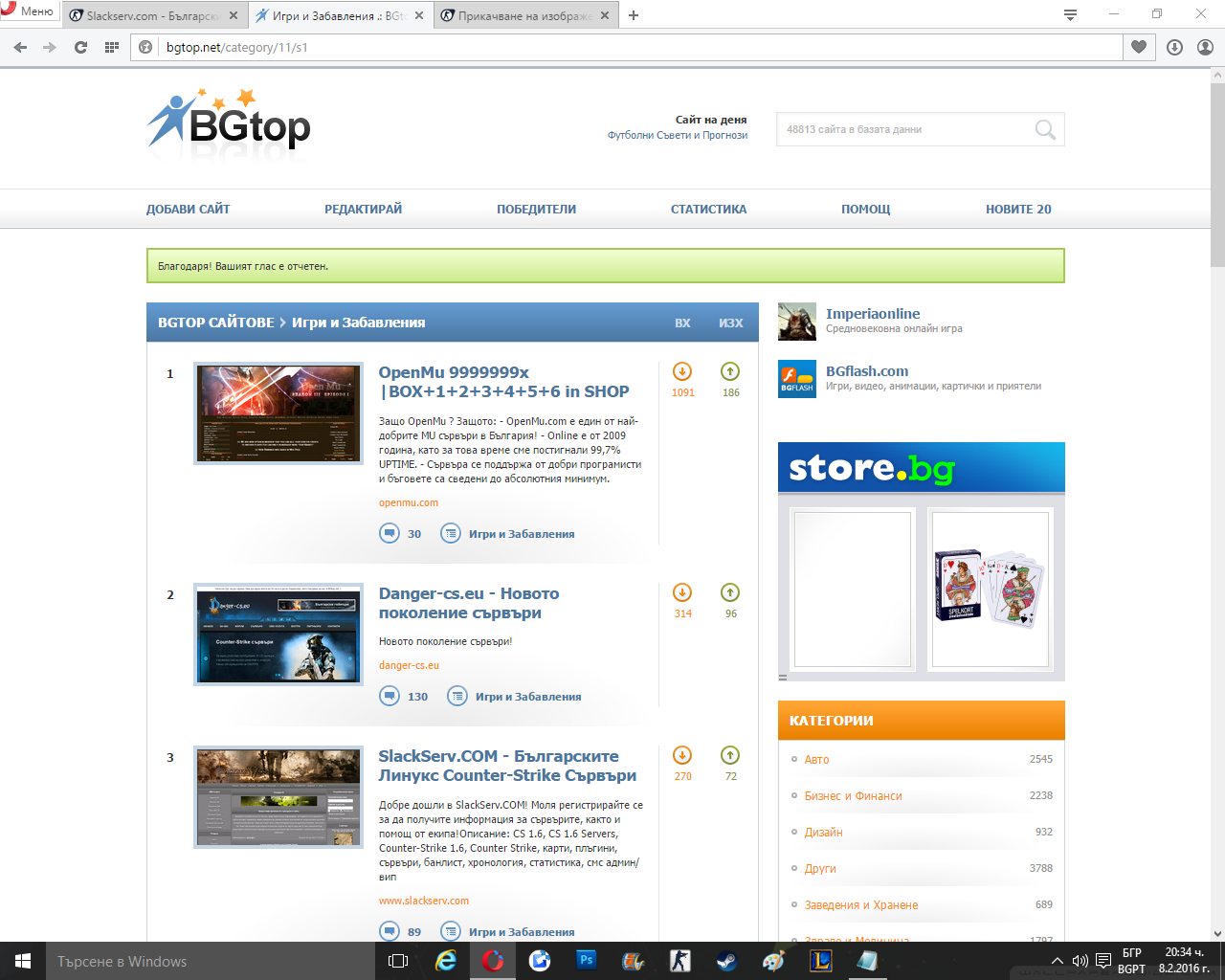Open Photoshop from taskbar
This screenshot has height=980, width=1225.
point(587,961)
